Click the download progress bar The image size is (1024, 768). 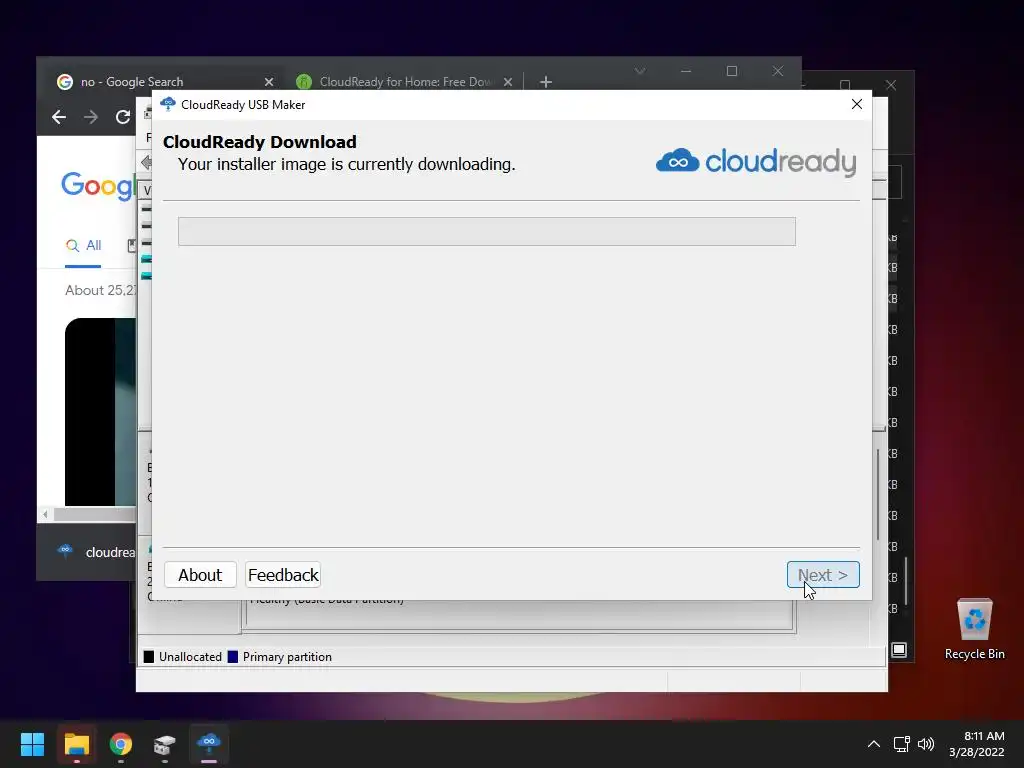(x=487, y=231)
